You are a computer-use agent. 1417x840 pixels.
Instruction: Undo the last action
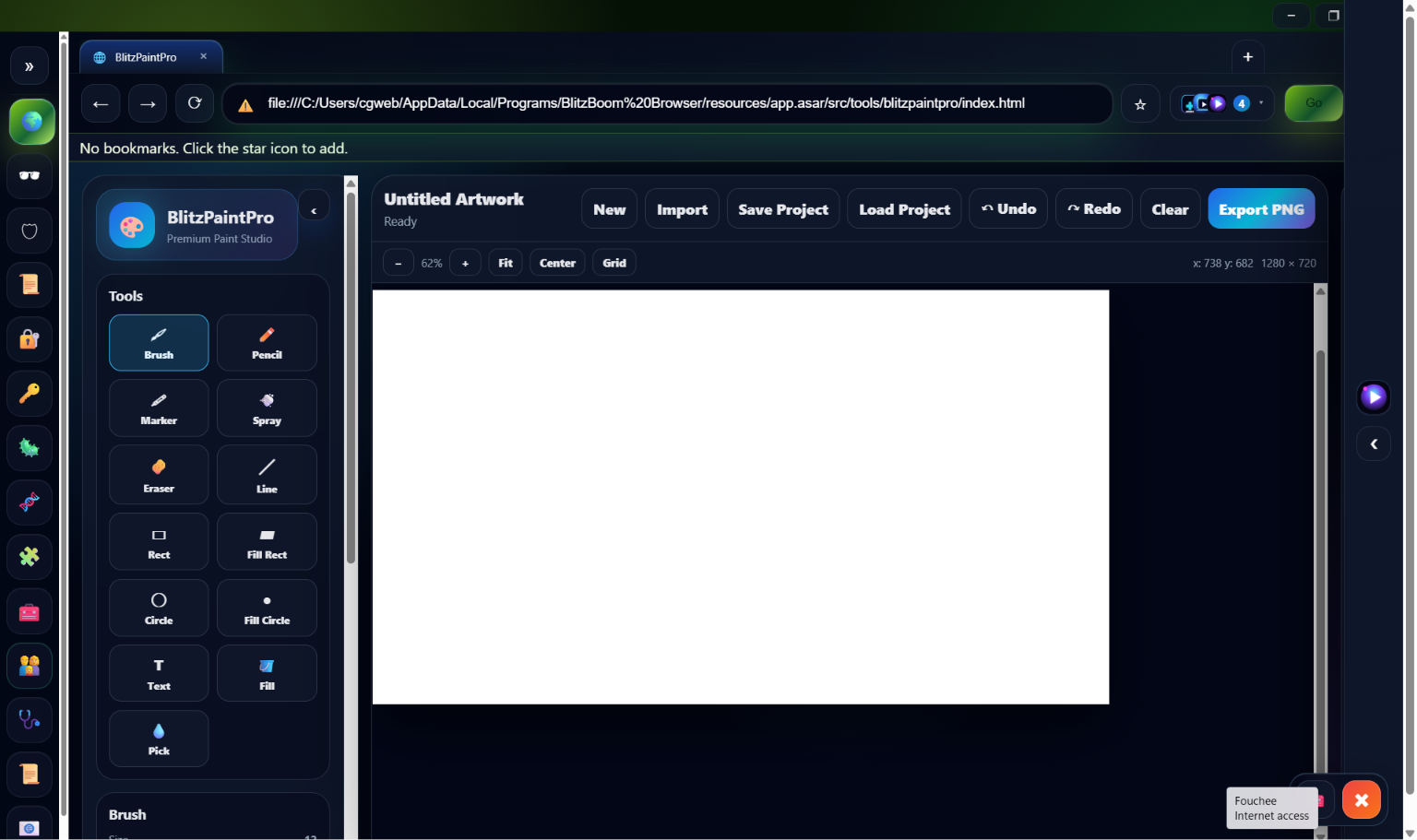coord(1008,209)
